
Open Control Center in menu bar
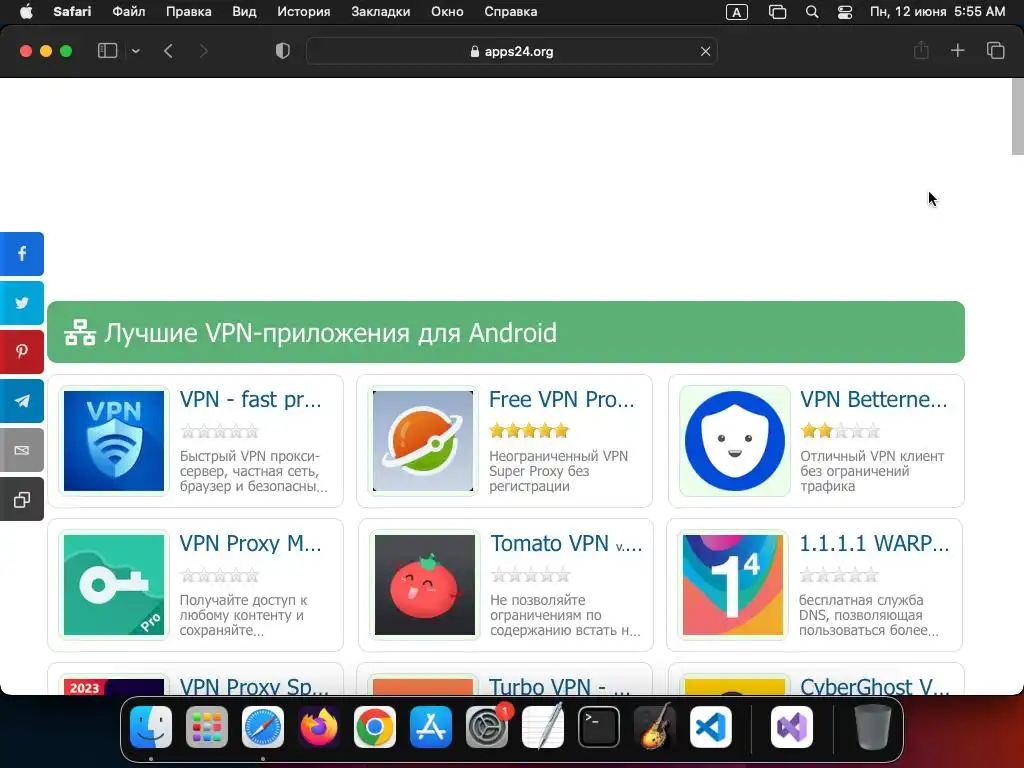point(844,12)
